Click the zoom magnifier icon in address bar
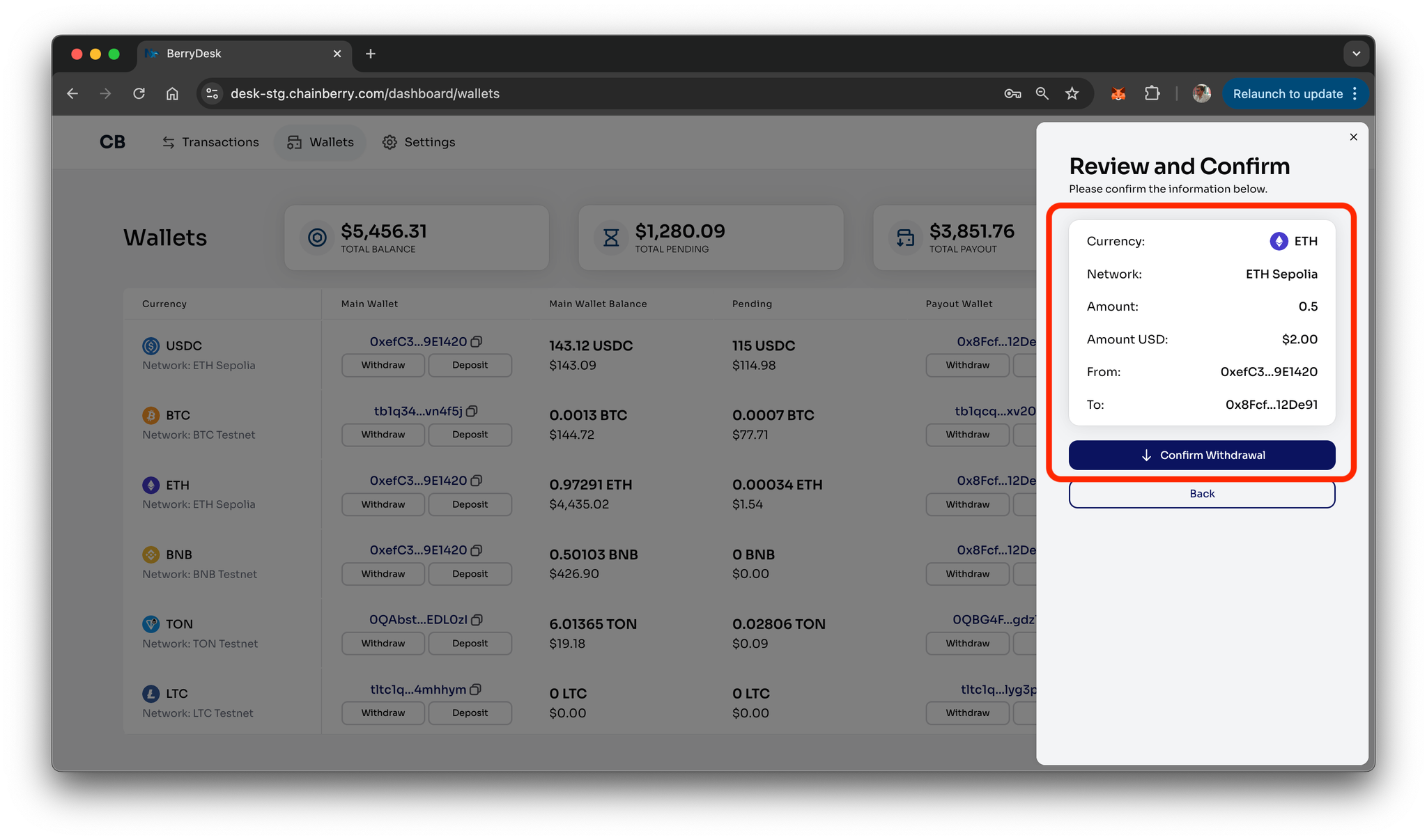 (1042, 93)
